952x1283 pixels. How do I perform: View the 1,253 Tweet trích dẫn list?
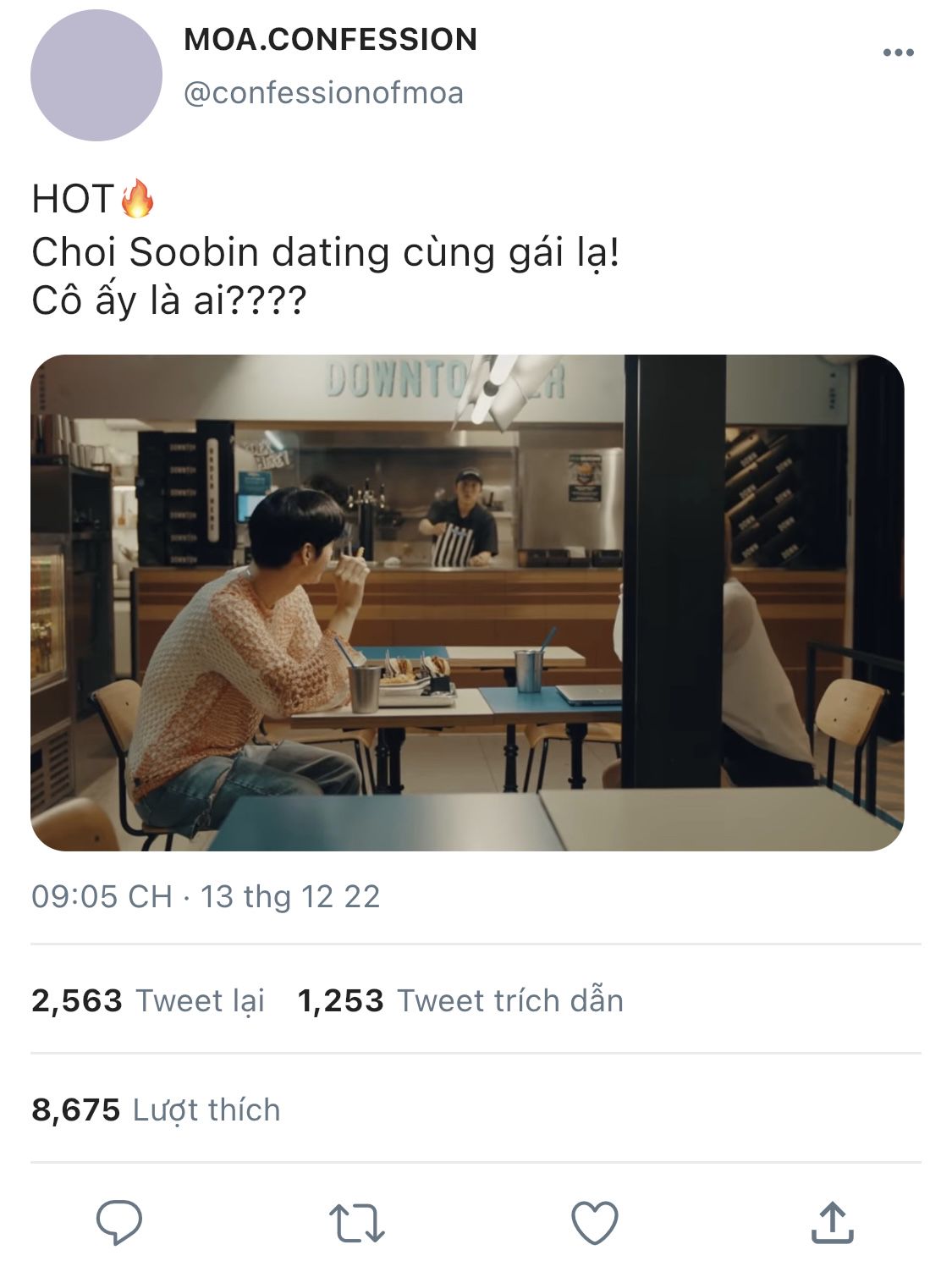click(x=460, y=1000)
